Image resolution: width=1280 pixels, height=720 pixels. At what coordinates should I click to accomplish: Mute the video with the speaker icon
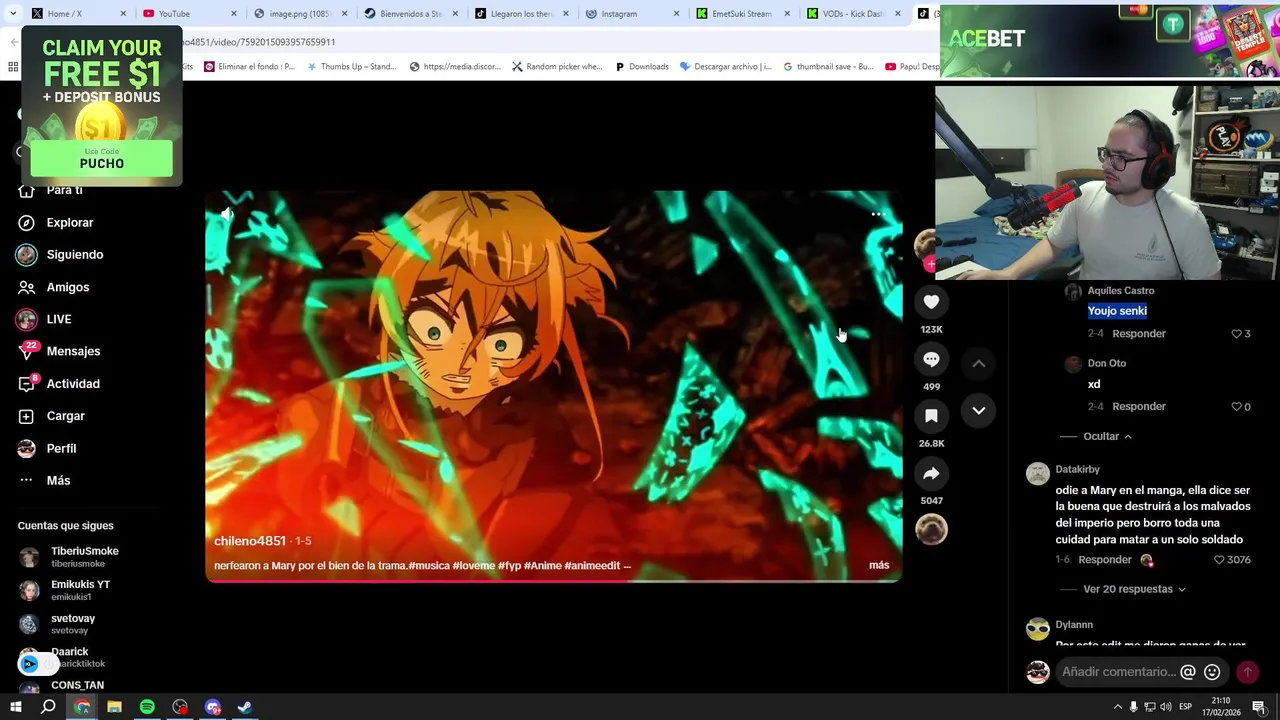click(227, 213)
